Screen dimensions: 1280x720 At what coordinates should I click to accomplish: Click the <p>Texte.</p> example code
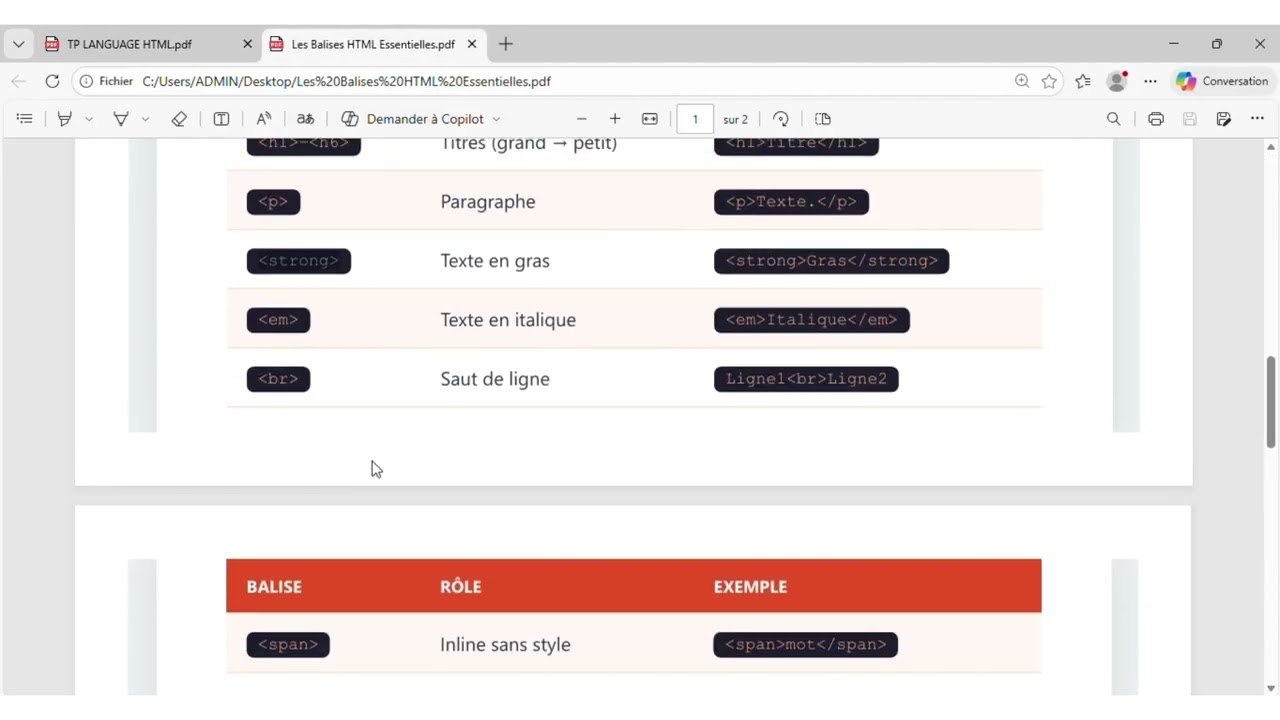(791, 201)
